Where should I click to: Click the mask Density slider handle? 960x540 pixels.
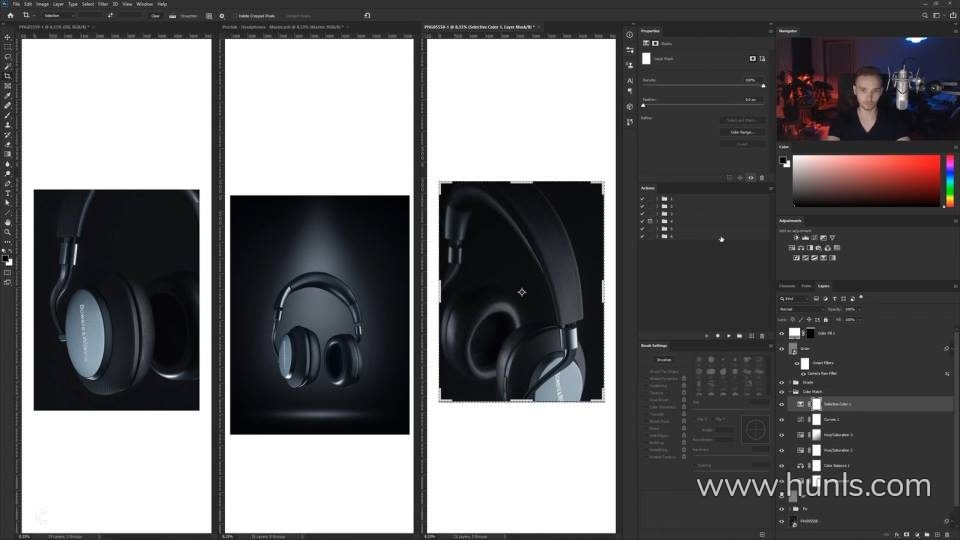click(x=763, y=86)
